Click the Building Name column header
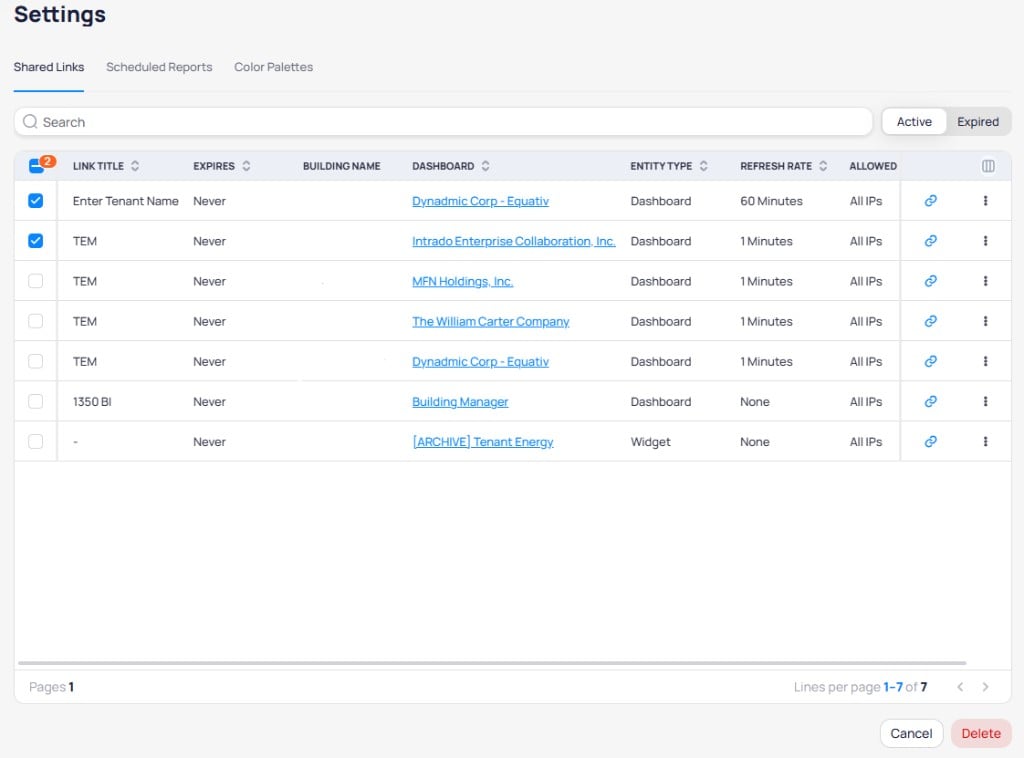This screenshot has width=1024, height=758. [342, 166]
